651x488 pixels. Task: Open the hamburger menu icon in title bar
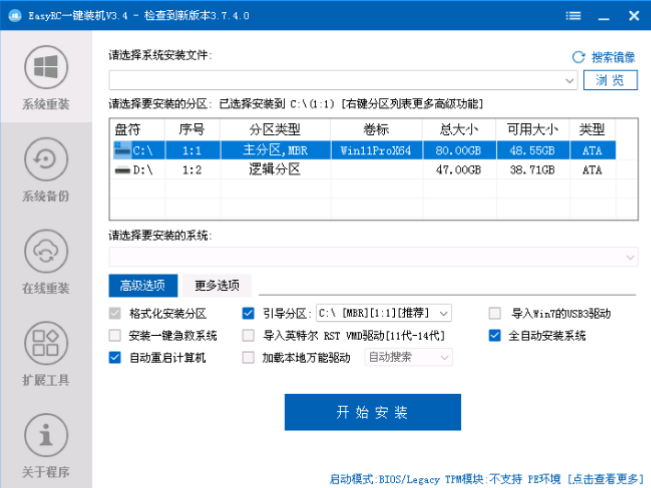(x=573, y=16)
